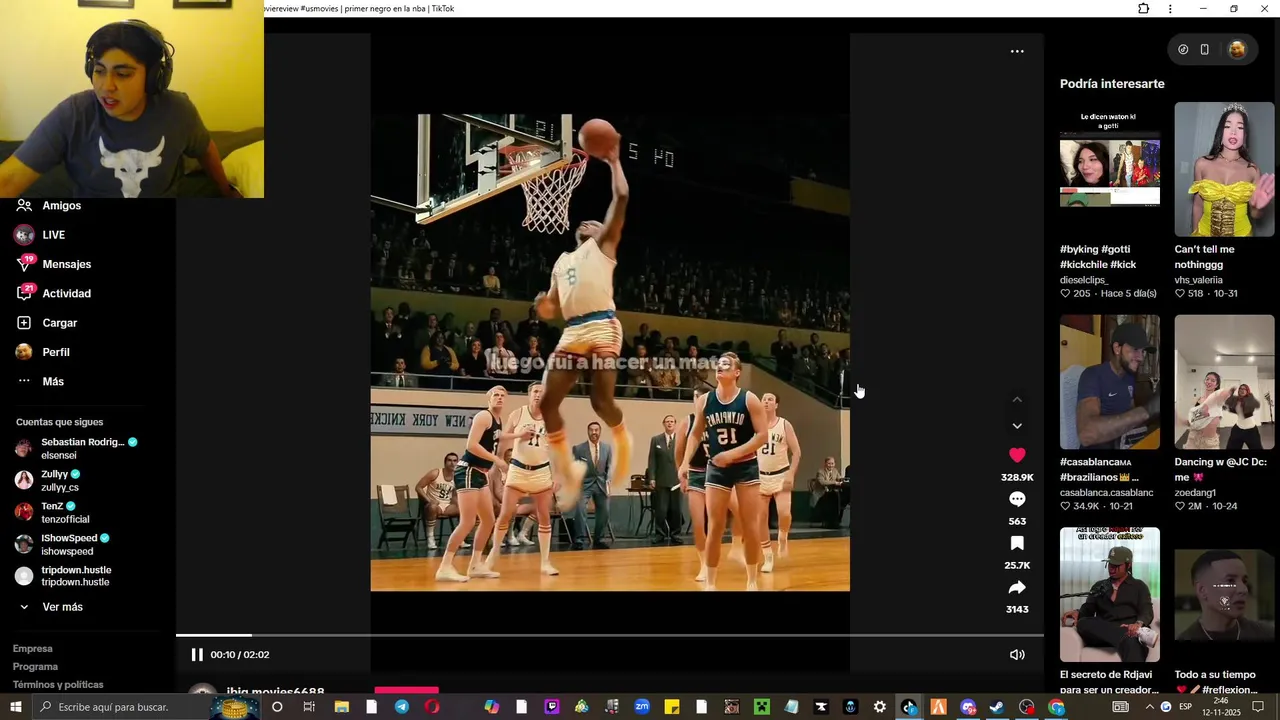This screenshot has height=720, width=1280.
Task: Open the Can't tell me nothinggg thumbnail
Action: point(1224,170)
